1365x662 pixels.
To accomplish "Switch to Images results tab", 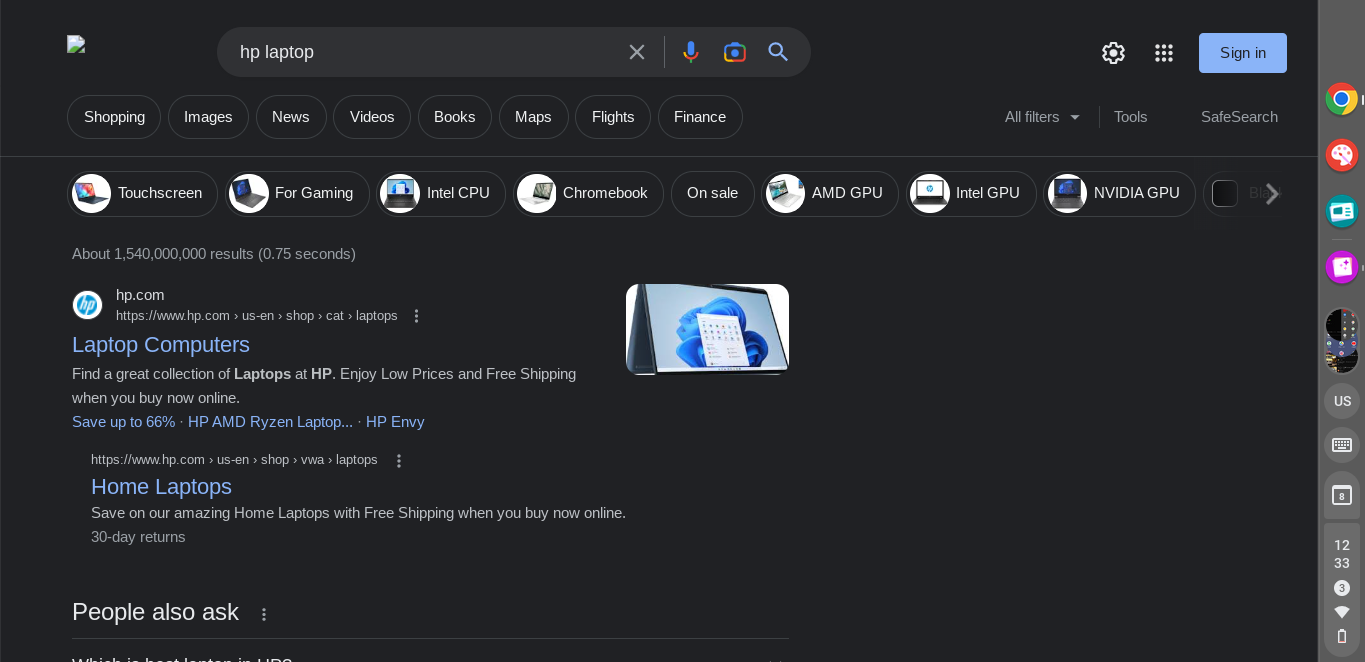I will 208,117.
